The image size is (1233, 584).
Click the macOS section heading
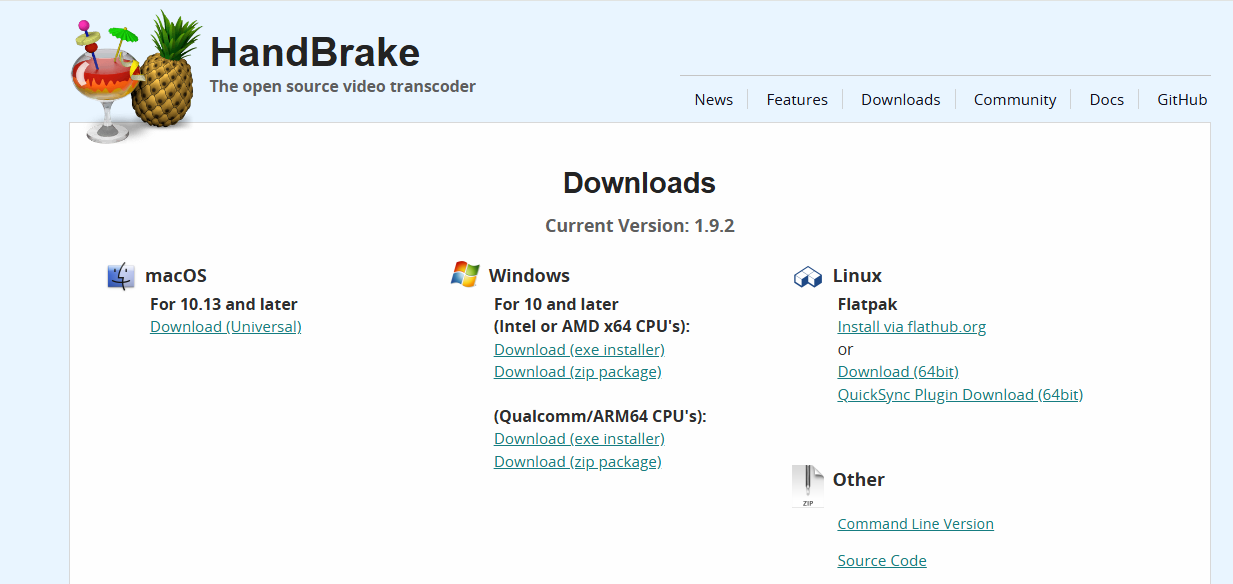(176, 276)
